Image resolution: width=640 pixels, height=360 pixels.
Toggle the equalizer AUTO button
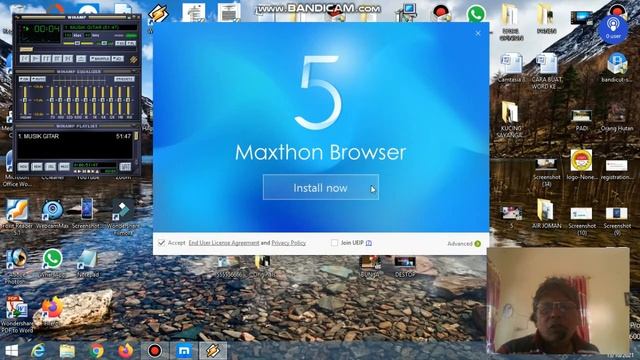[38, 79]
